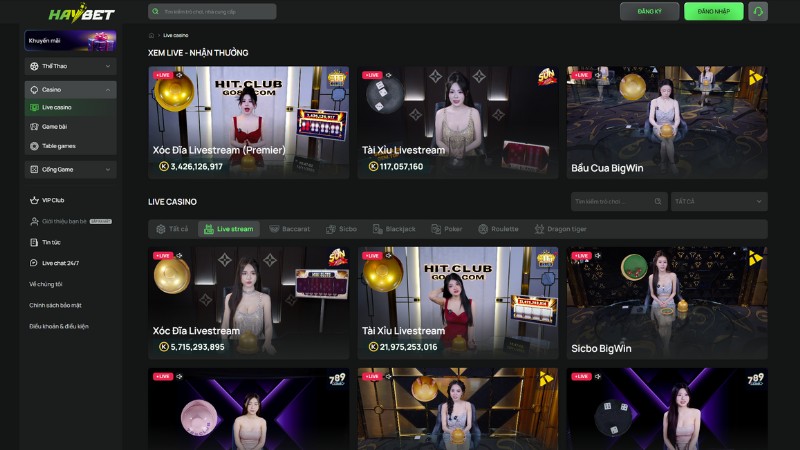Click the Live chat 24/7 bubble icon
The image size is (800, 450).
[x=34, y=263]
